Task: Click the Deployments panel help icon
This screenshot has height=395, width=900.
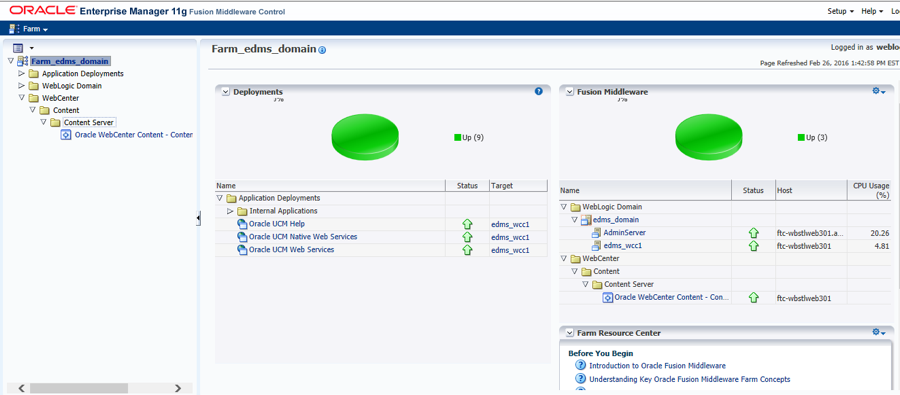Action: coord(538,91)
